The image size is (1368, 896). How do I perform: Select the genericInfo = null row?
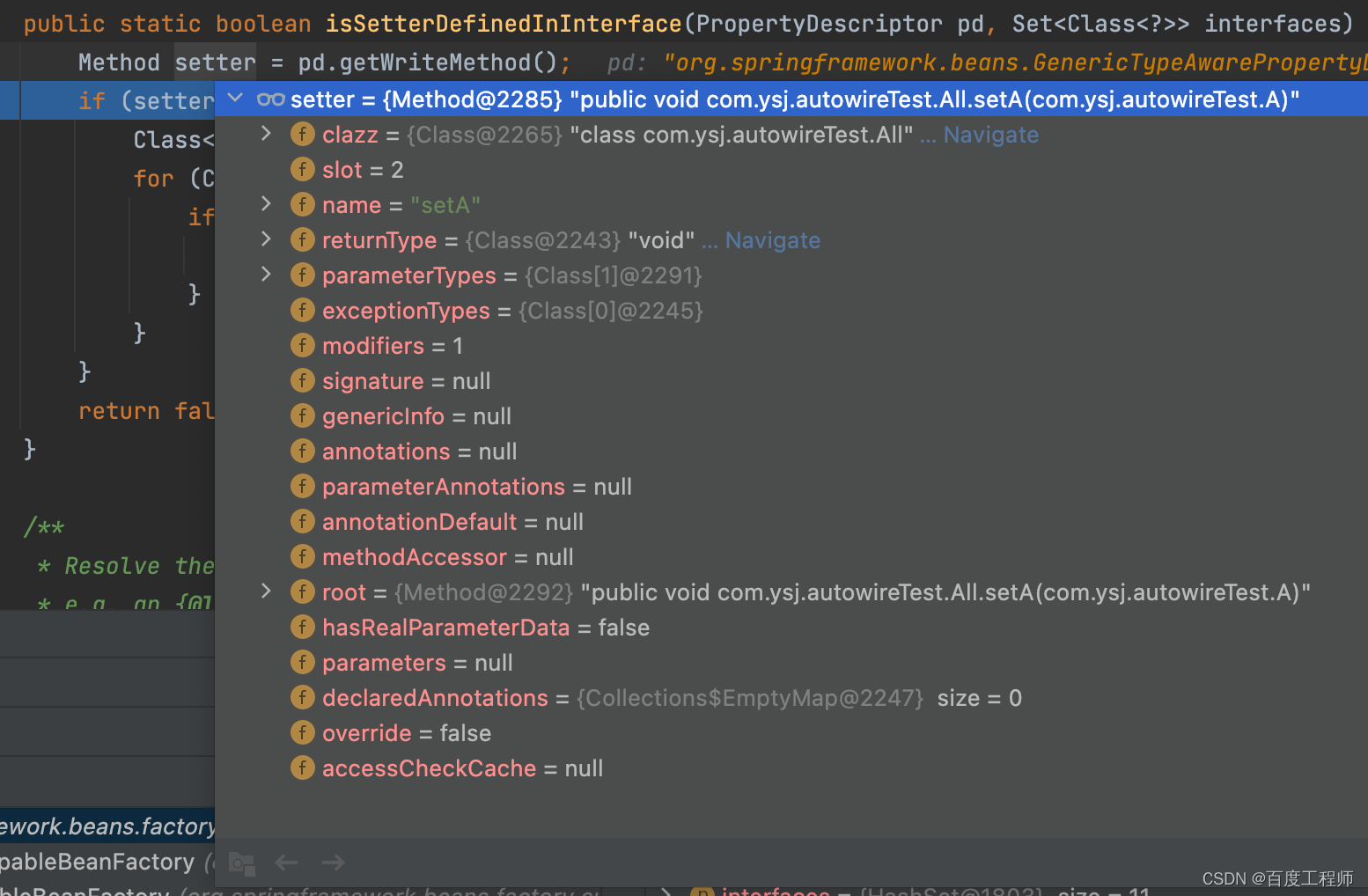[x=791, y=416]
